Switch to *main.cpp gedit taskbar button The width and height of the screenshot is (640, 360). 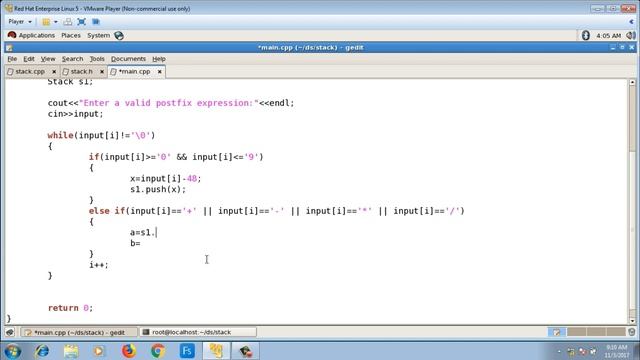pos(79,332)
